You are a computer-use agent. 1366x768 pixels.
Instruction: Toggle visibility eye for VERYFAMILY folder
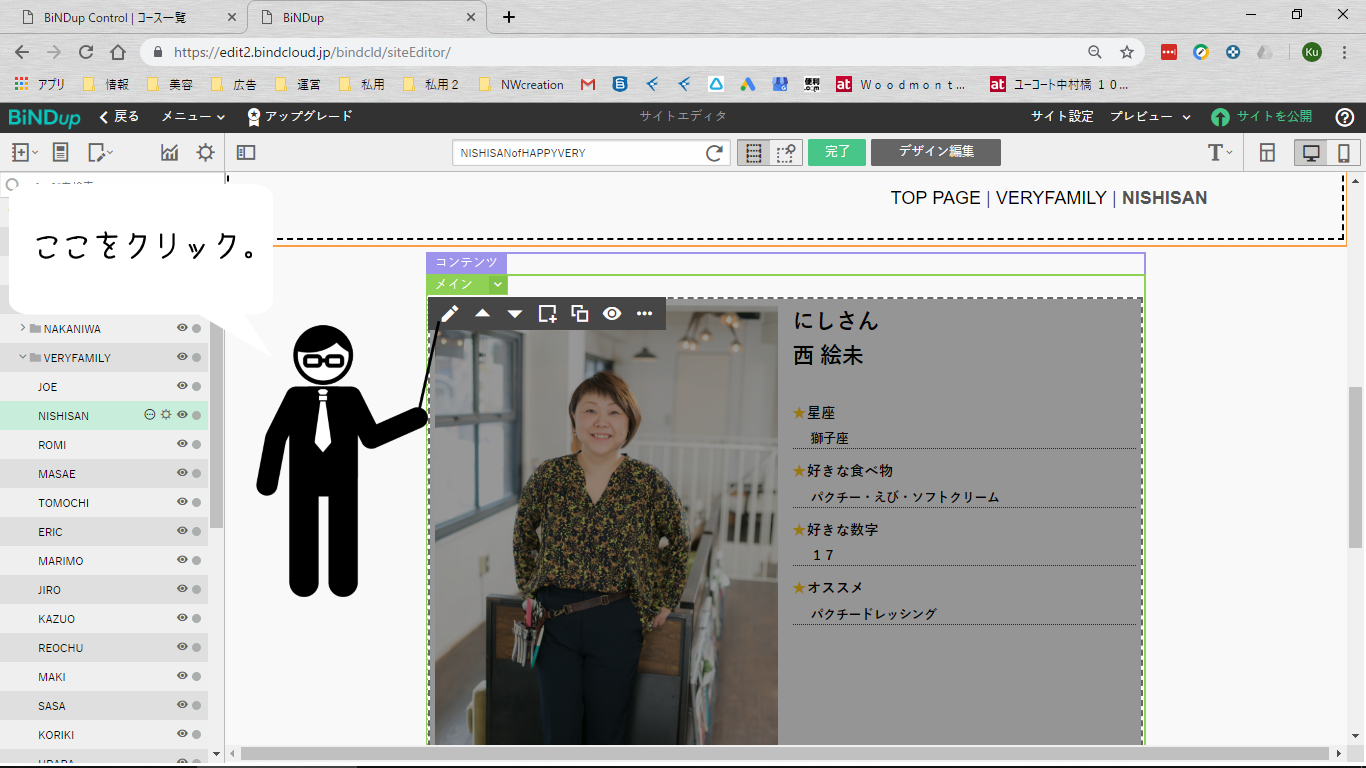(183, 357)
